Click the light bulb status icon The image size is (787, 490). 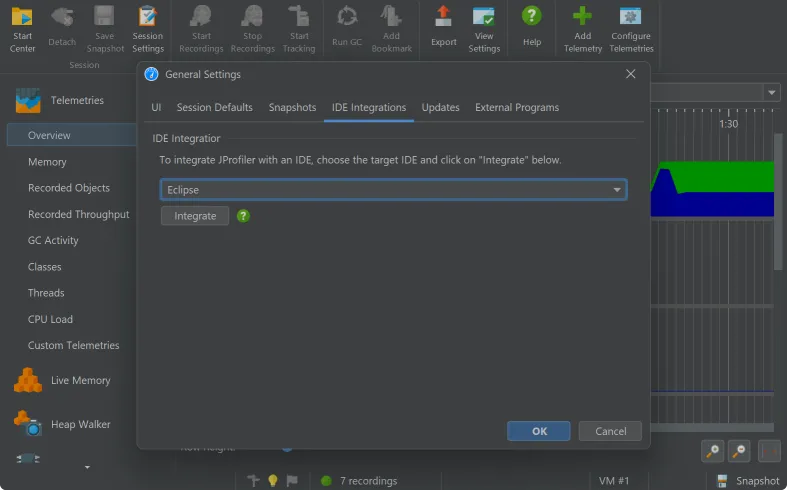coord(273,480)
